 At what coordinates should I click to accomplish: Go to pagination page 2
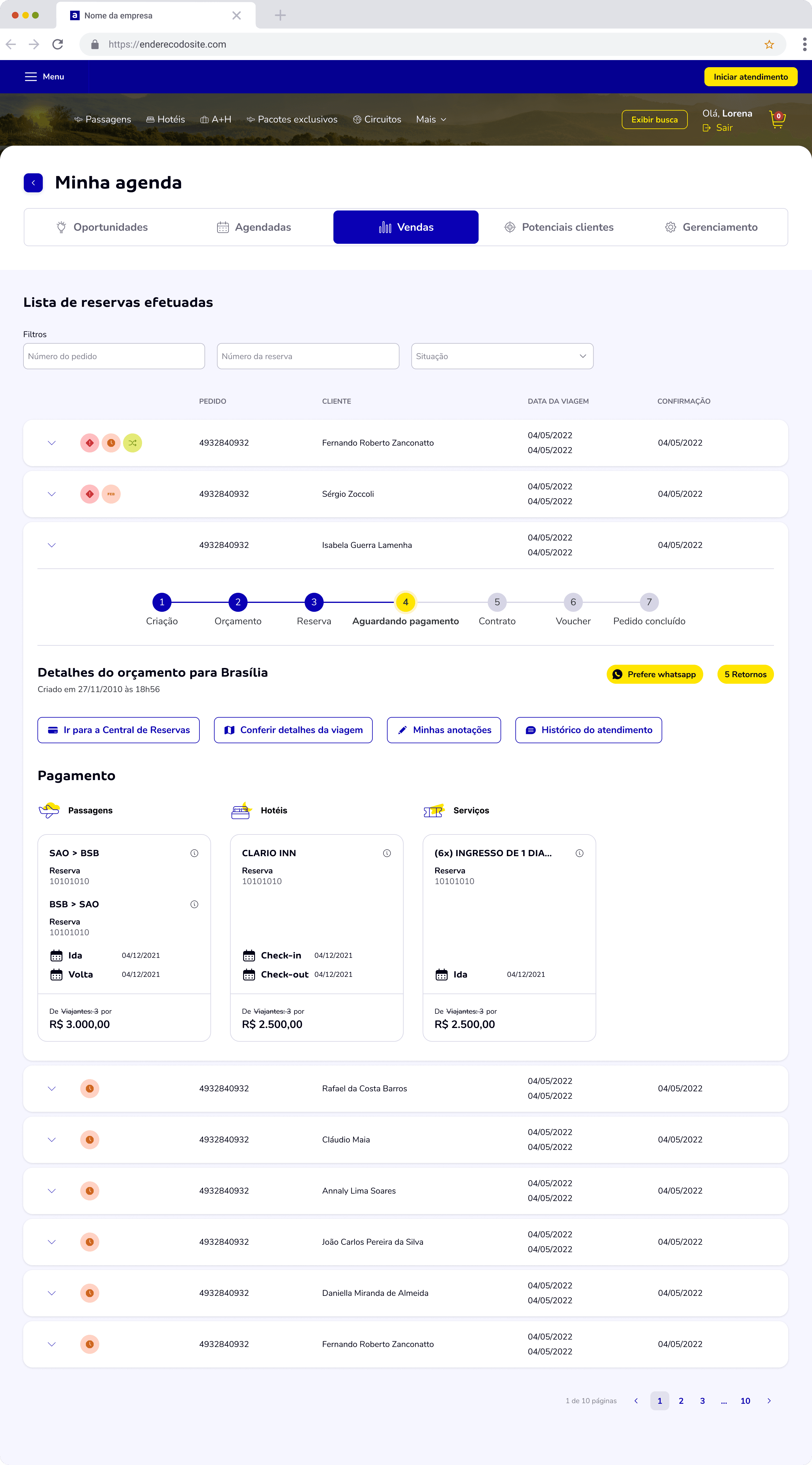[681, 1401]
